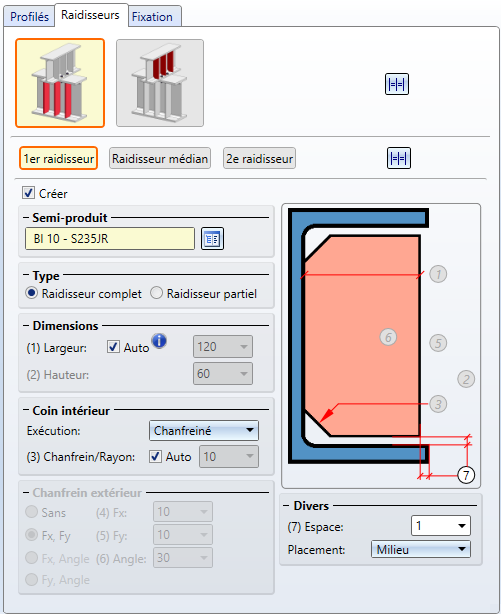Click the Chanfrein extérieur group heading

87,493
